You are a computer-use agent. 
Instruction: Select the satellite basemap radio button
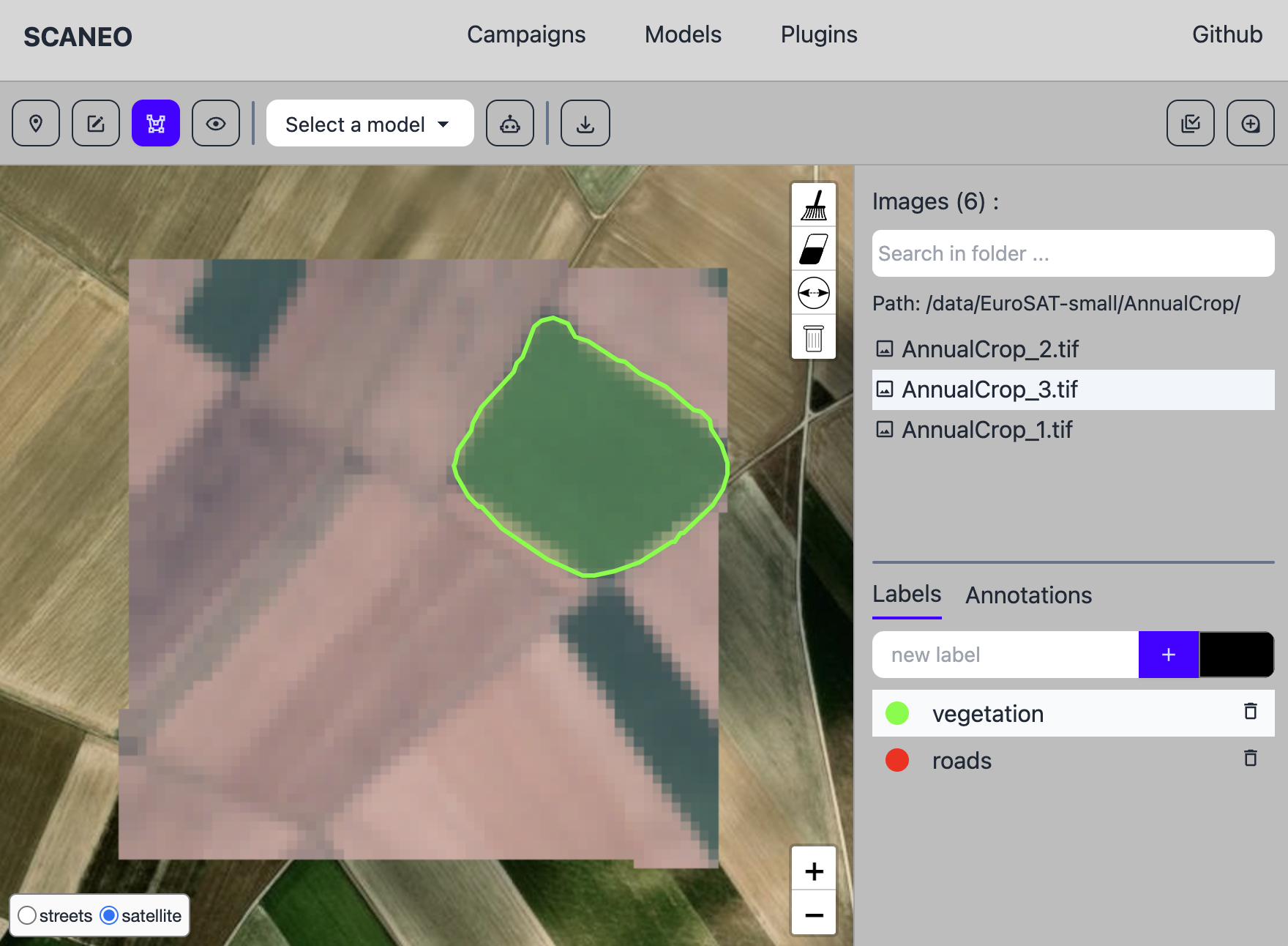point(109,915)
